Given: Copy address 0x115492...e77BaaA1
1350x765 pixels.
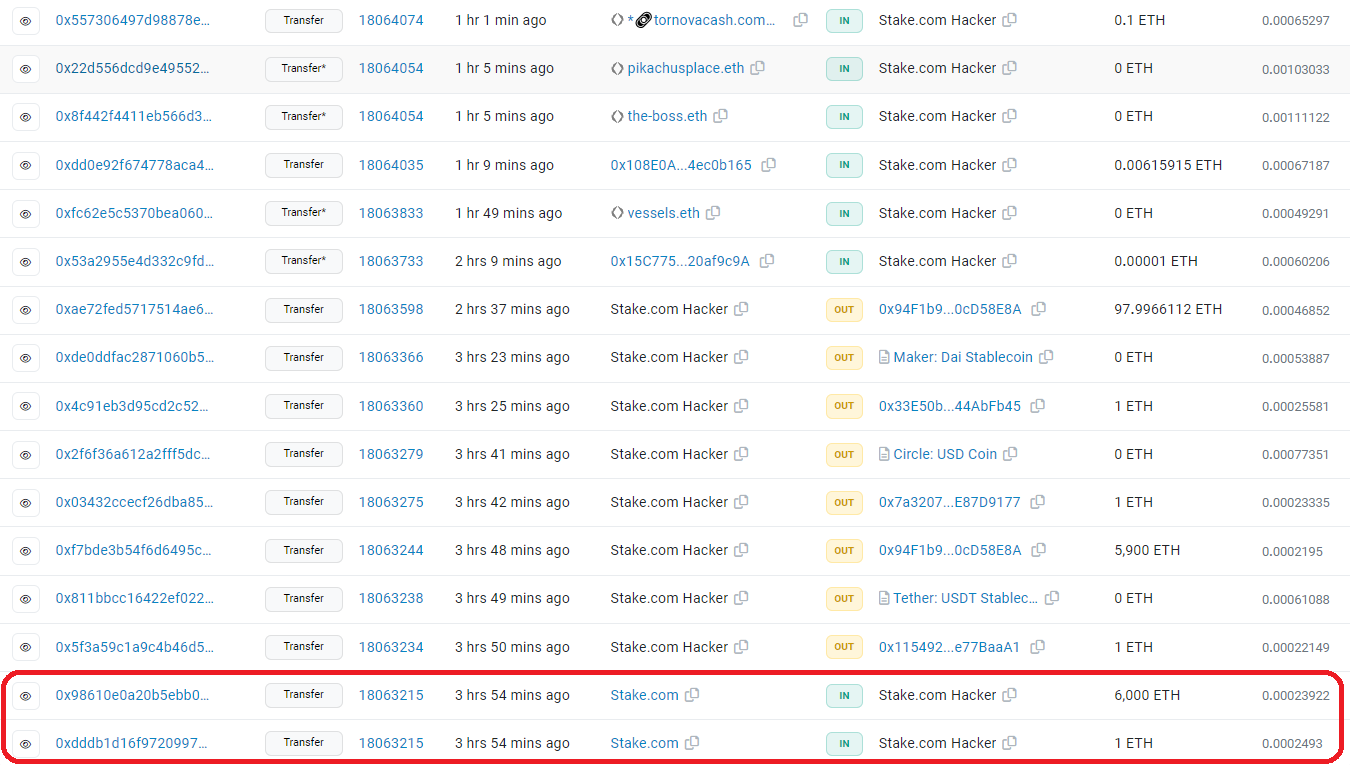Looking at the screenshot, I should 1038,647.
